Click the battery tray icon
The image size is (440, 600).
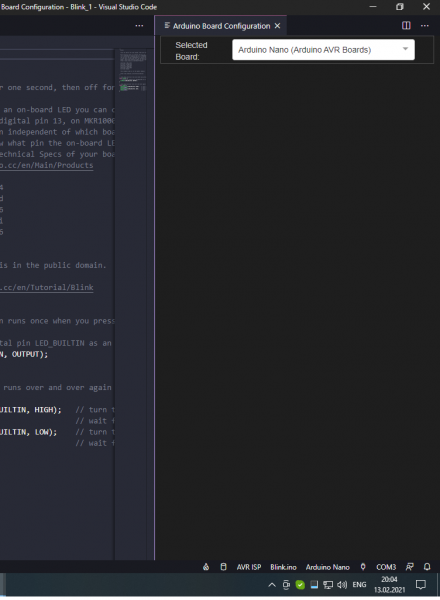tap(314, 585)
